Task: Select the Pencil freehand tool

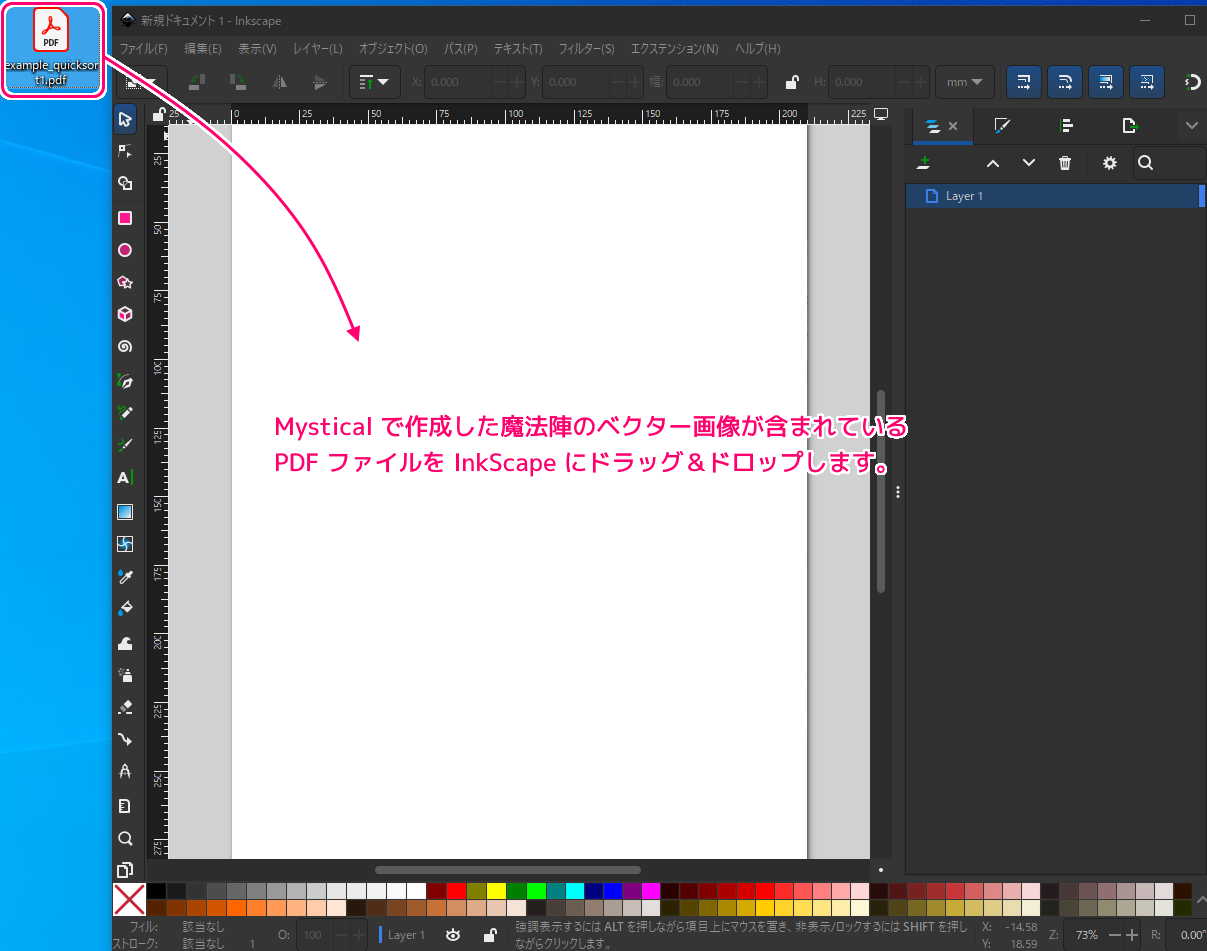Action: 125,412
